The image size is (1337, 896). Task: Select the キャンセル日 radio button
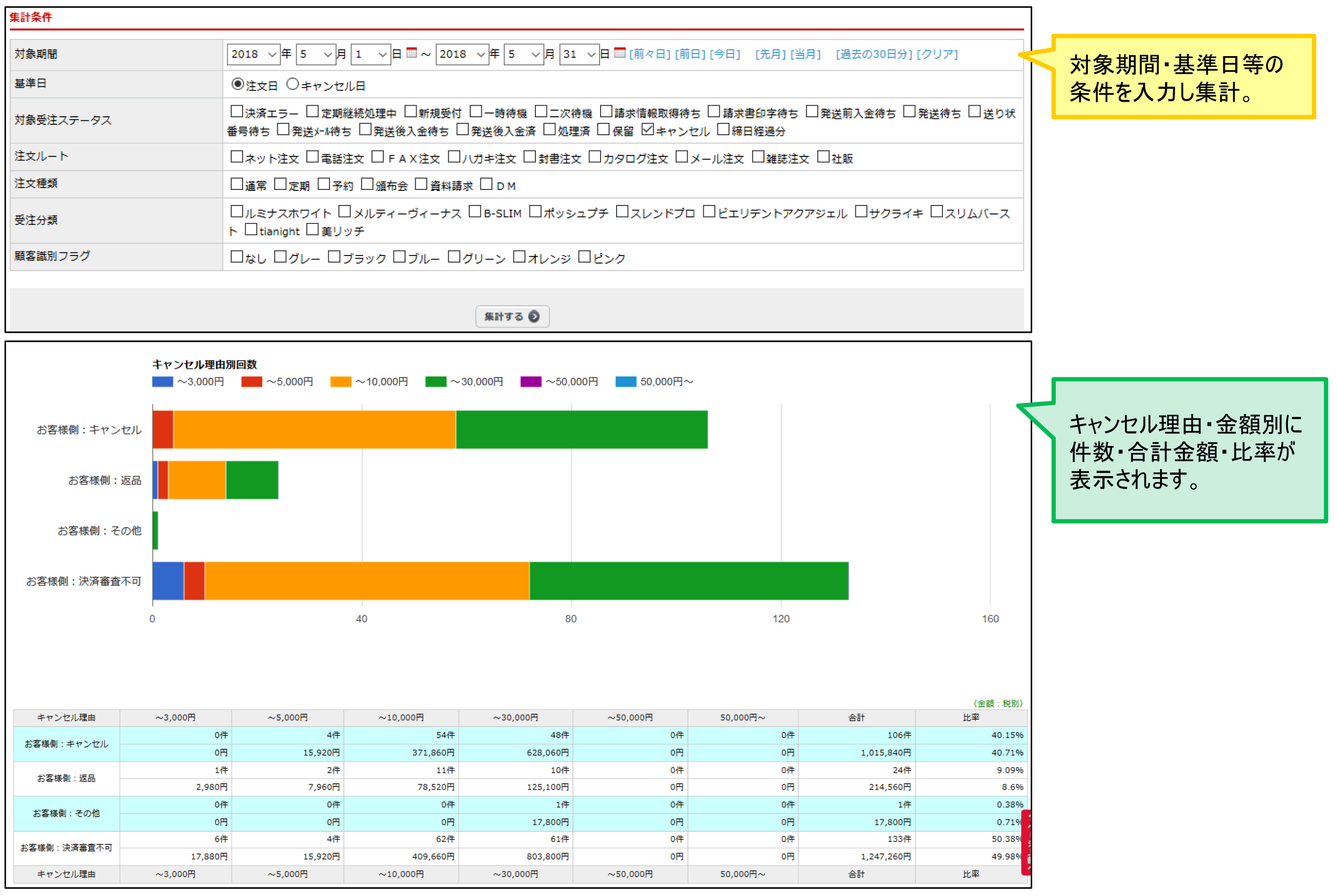pos(293,84)
